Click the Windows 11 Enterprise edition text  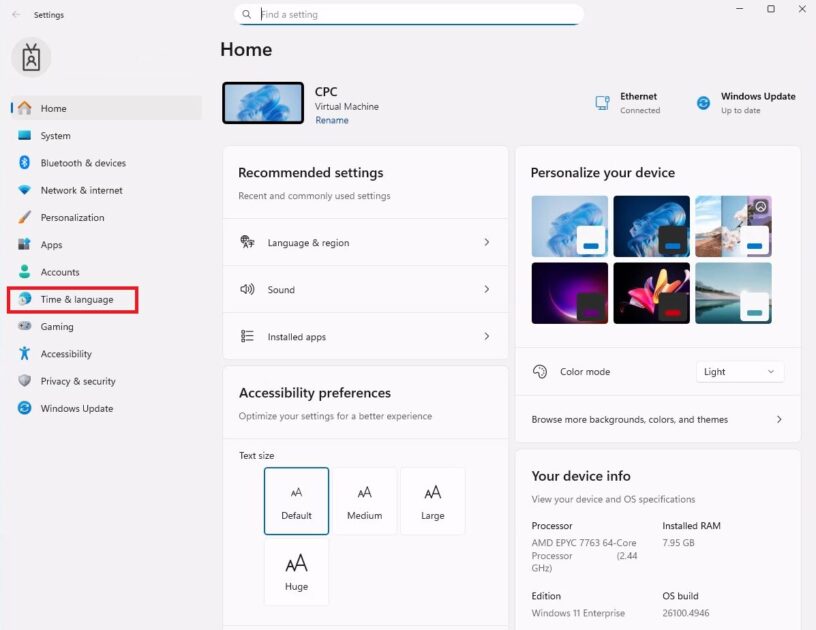pyautogui.click(x=578, y=613)
